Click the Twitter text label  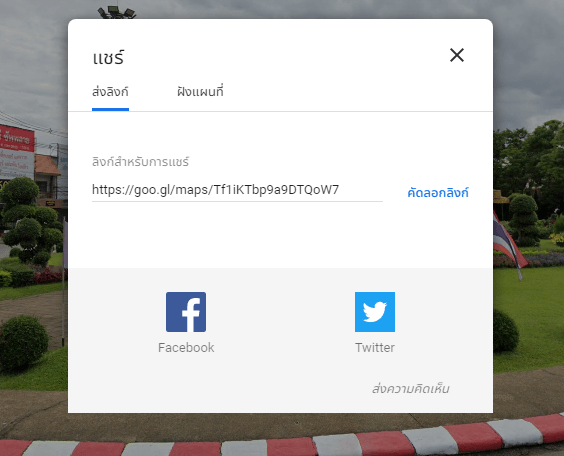pos(375,347)
